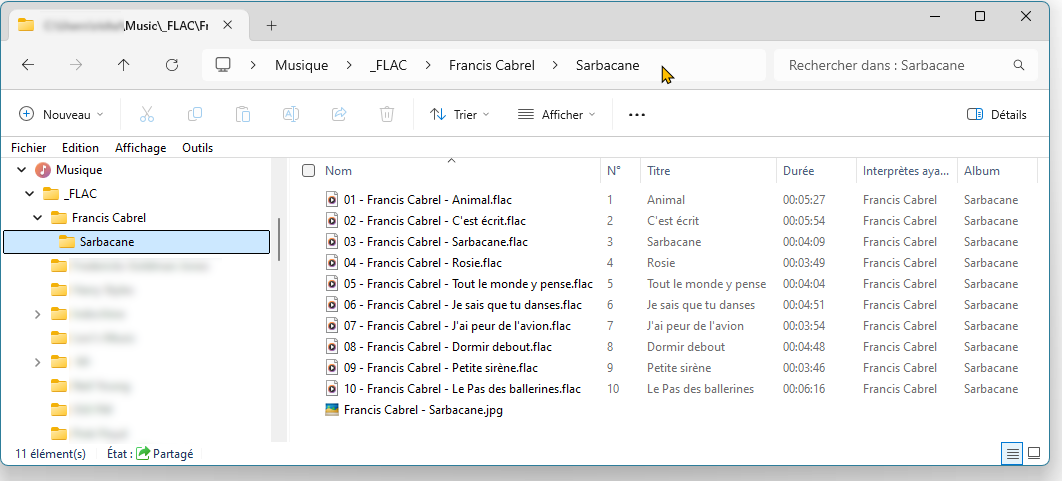Click the Musique library icon in tree
This screenshot has width=1062, height=481.
[43, 170]
